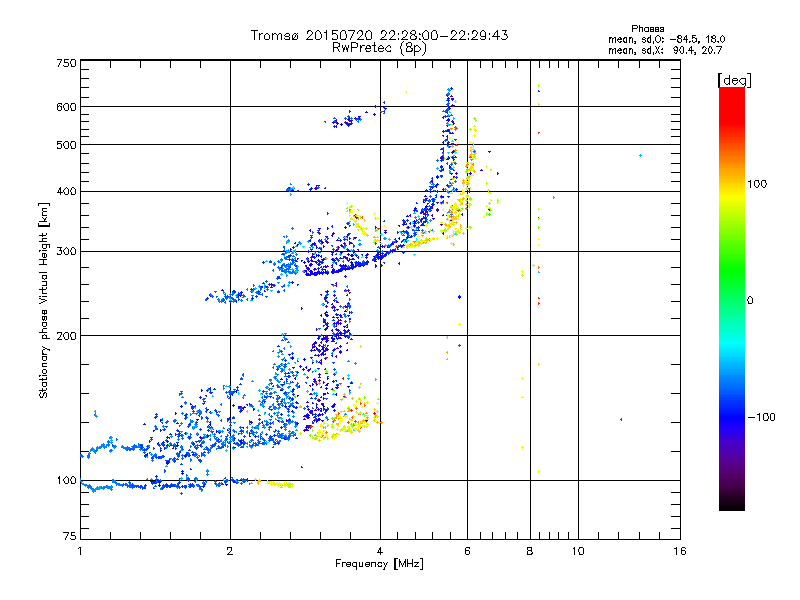The height and width of the screenshot is (600, 800).
Task: Click the x-axis tick "4"
Action: (380, 551)
